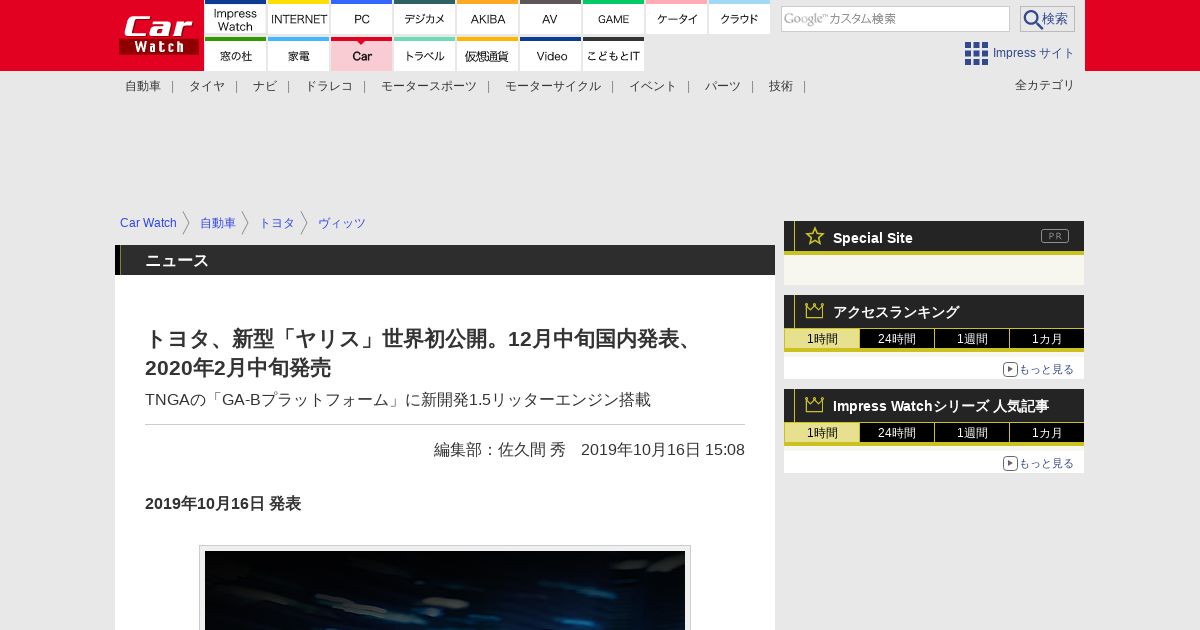The image size is (1200, 630).
Task: Expand the 全カテゴリ list
Action: [1045, 85]
